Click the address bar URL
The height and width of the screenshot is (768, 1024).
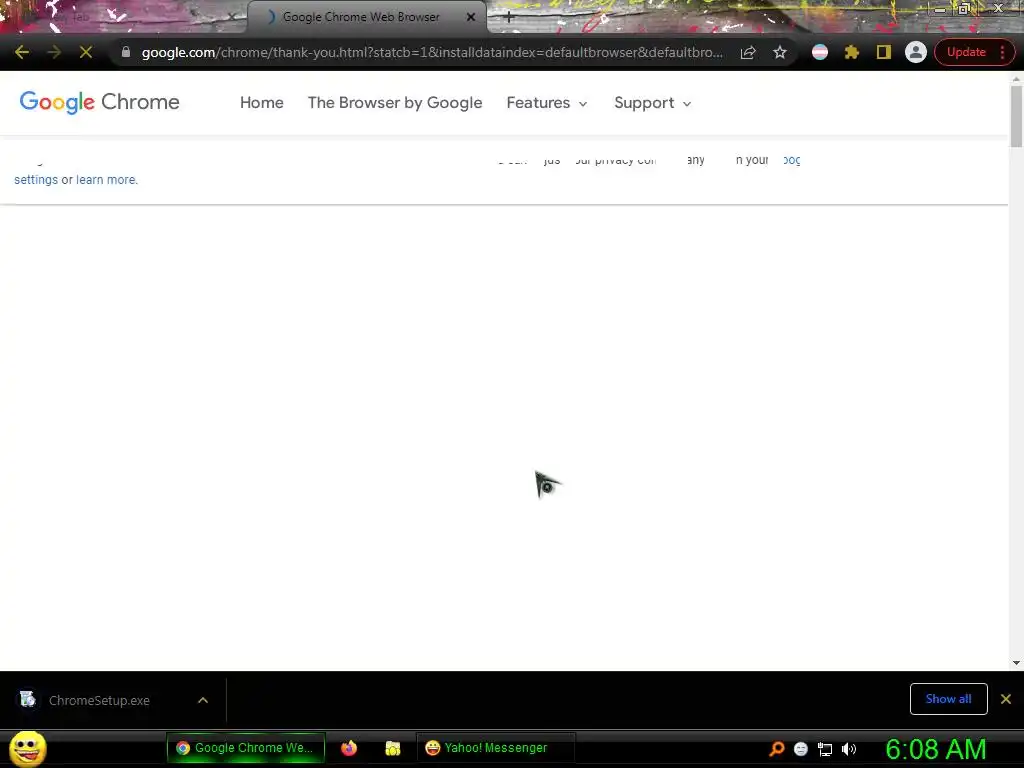pos(432,52)
